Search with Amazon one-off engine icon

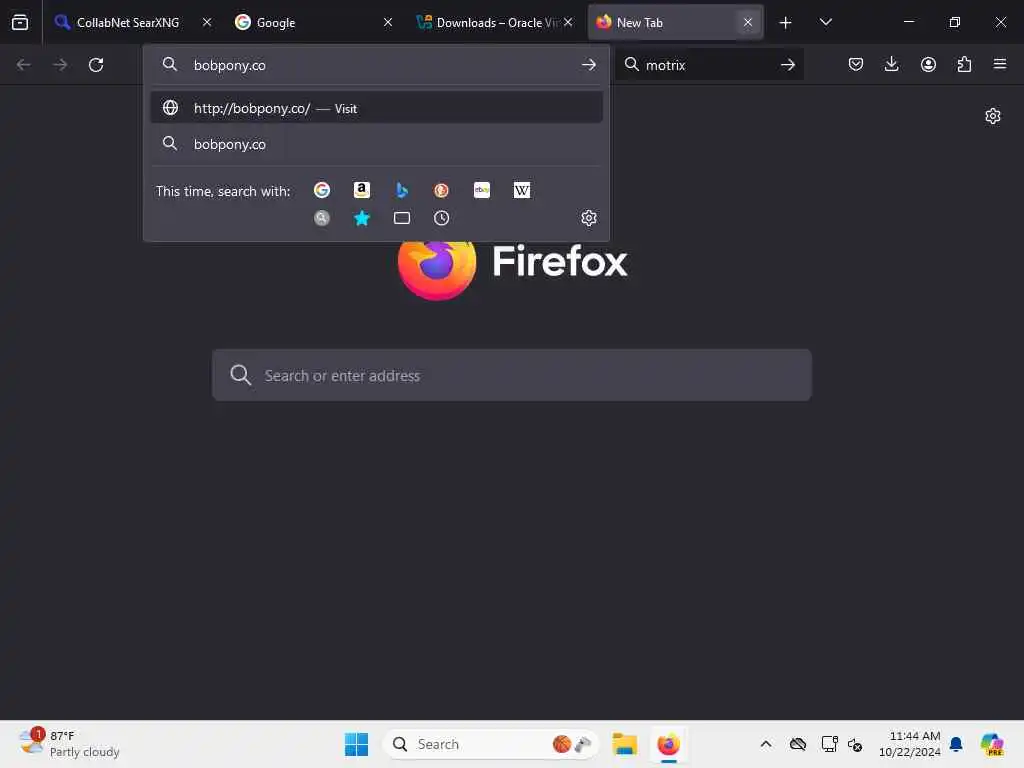click(x=361, y=190)
